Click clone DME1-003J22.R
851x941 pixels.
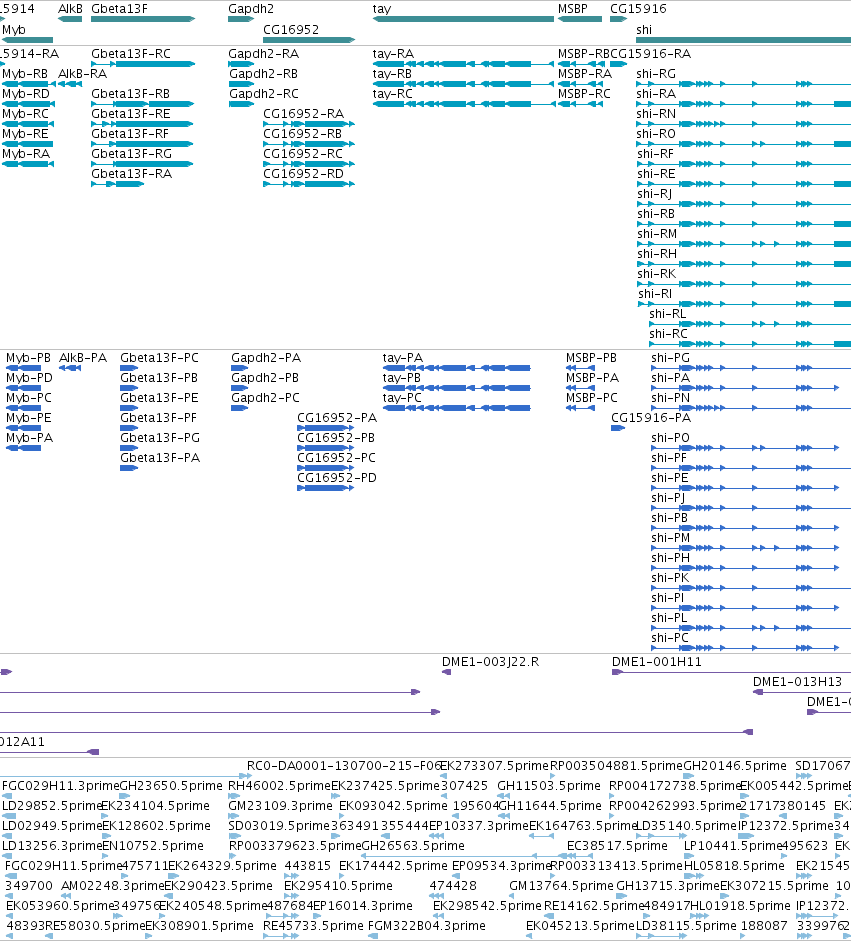point(447,672)
